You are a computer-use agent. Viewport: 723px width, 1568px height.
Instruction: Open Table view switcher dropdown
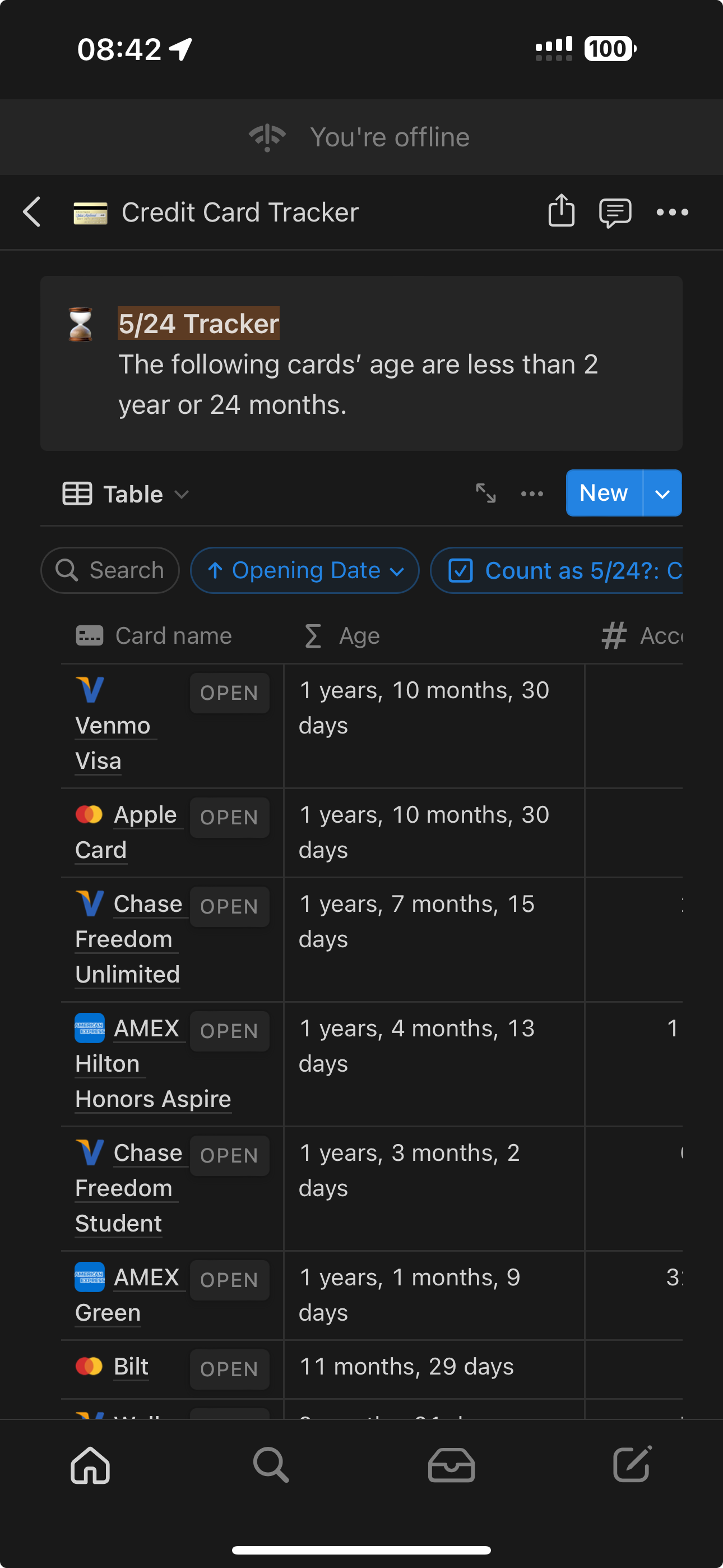coord(126,494)
